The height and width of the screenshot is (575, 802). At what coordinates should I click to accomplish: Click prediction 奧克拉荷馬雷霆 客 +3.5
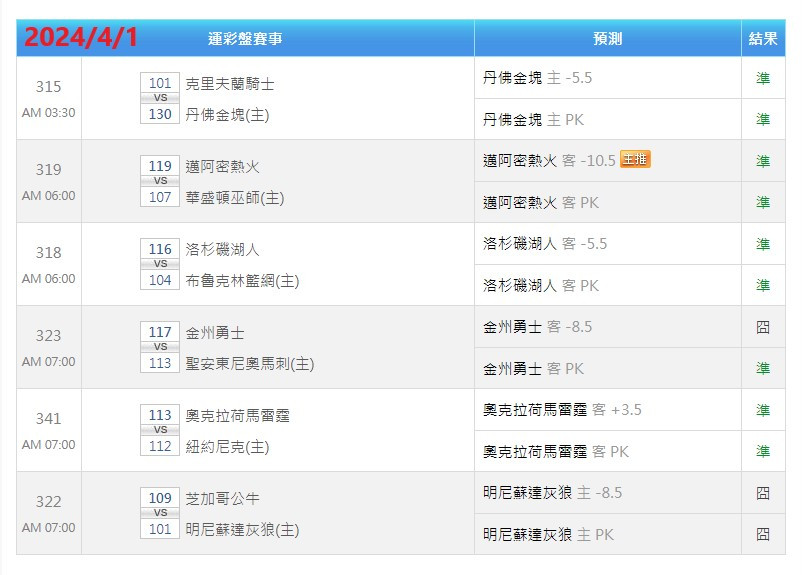(x=562, y=410)
